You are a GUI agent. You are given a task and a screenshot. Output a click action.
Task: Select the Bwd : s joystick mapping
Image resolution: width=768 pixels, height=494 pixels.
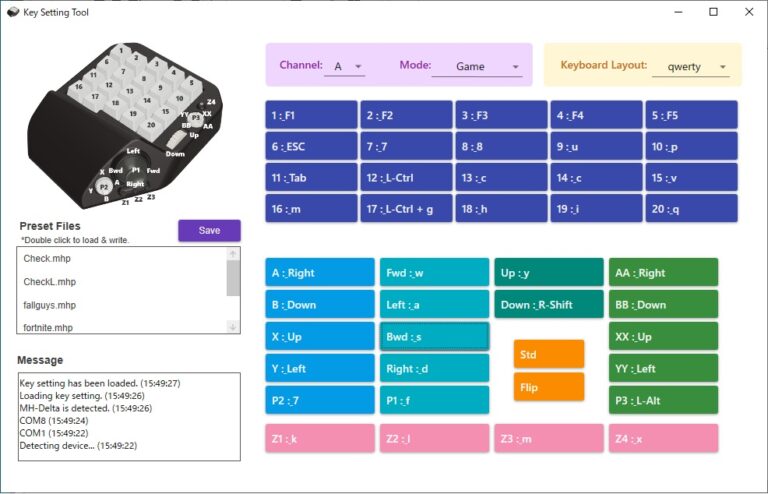[x=434, y=337]
